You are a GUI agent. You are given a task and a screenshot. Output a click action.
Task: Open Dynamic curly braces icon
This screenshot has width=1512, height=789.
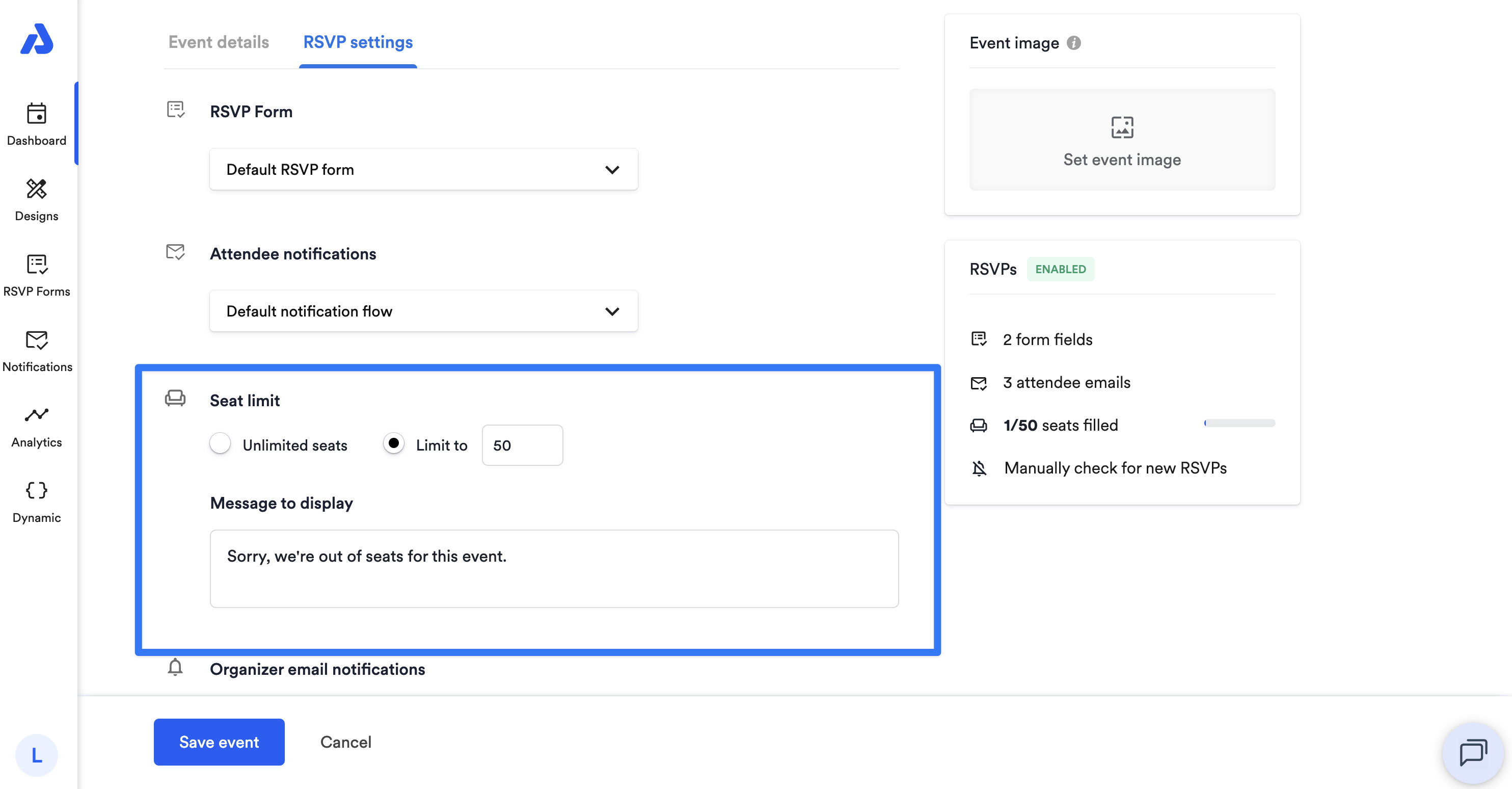point(36,490)
